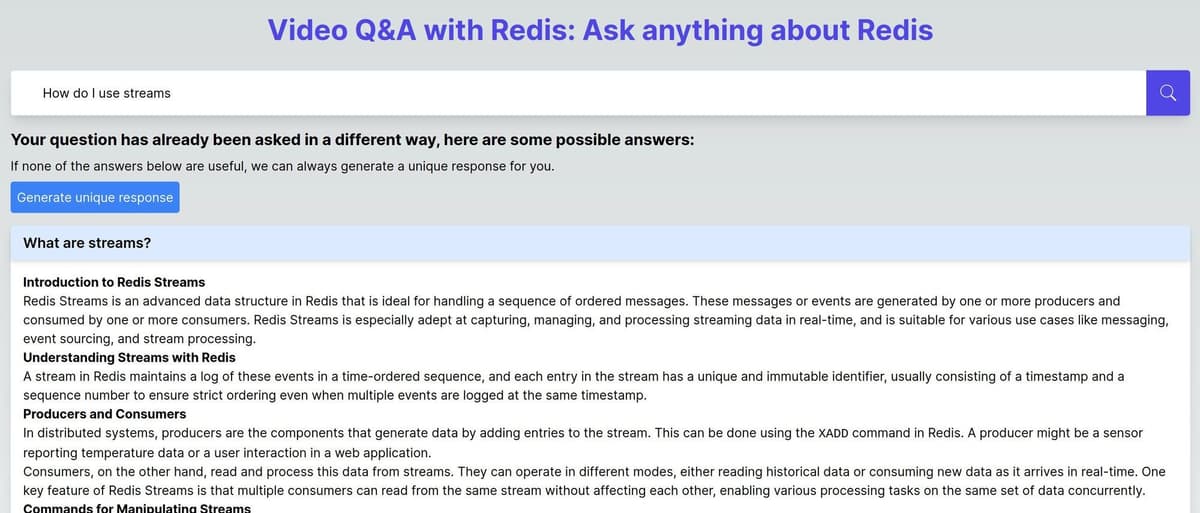This screenshot has height=513, width=1200.
Task: Click the XADD command code text
Action: click(834, 433)
